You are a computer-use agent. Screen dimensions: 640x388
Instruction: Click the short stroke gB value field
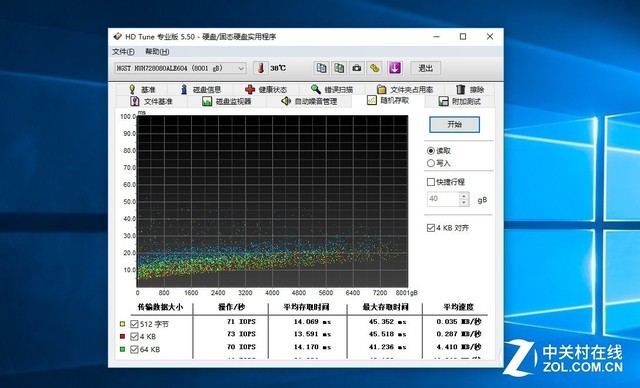tap(443, 199)
